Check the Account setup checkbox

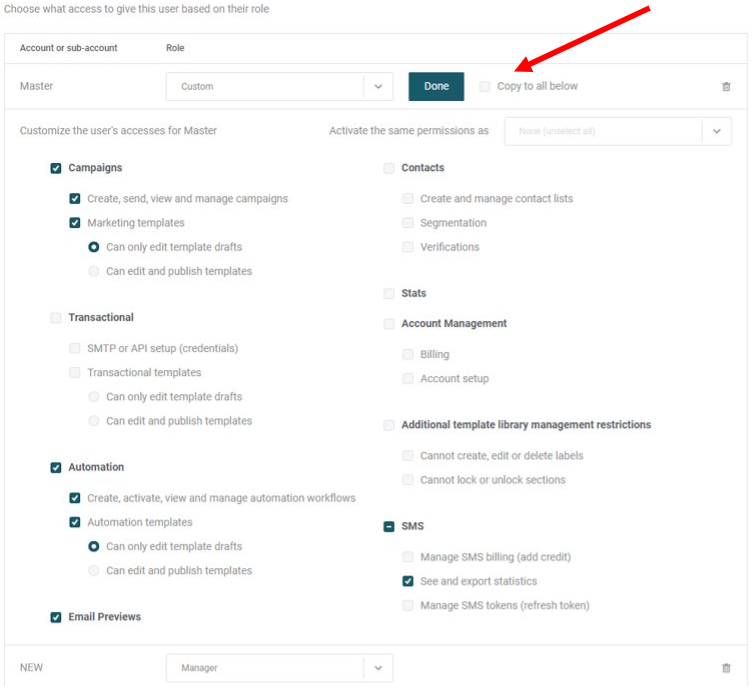click(408, 378)
